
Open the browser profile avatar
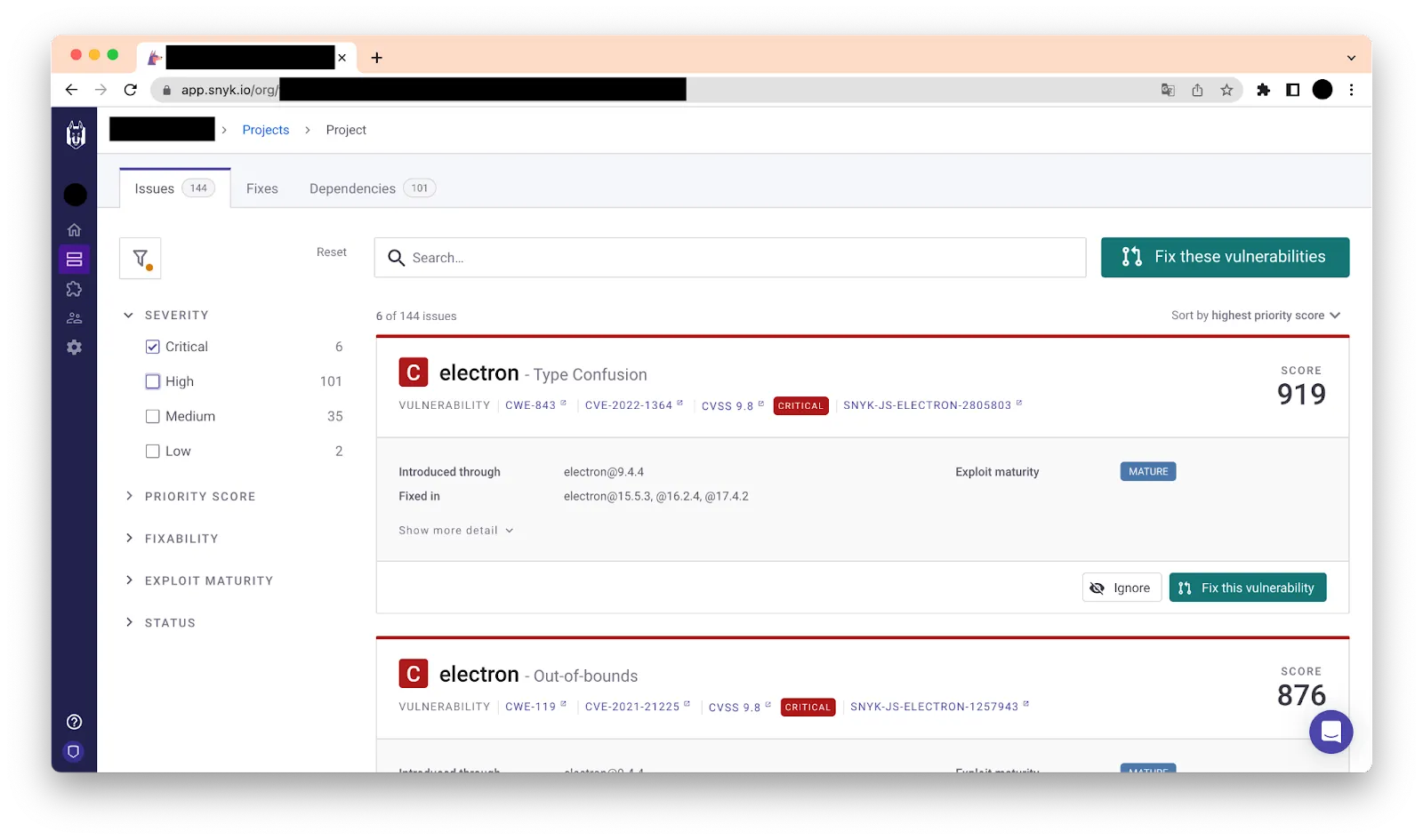coord(1323,90)
